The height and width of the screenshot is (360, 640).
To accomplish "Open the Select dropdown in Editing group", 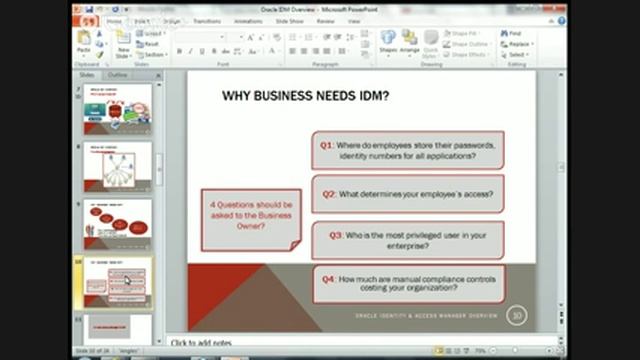I will click(x=515, y=54).
